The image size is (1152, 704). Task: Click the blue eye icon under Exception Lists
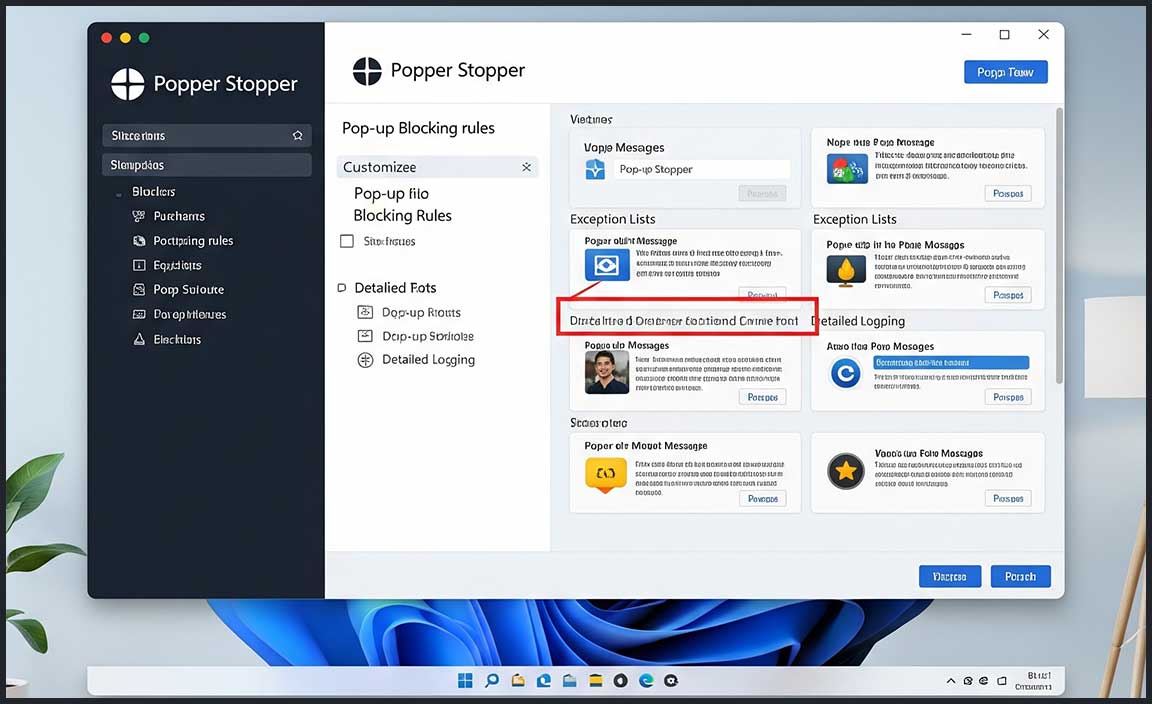coord(606,266)
